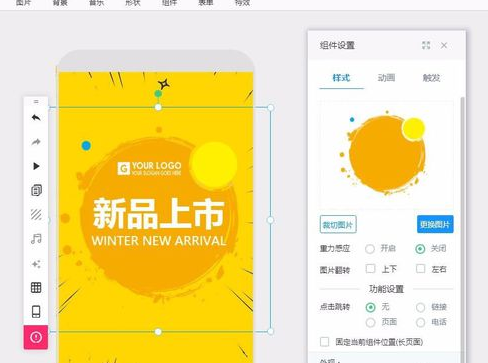Click the 功能设置 section heading
This screenshot has height=363, width=488.
pos(386,289)
